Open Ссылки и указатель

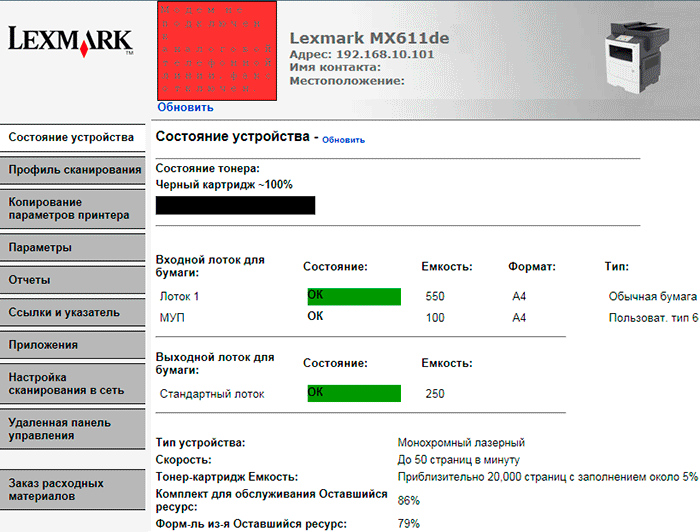coord(72,313)
